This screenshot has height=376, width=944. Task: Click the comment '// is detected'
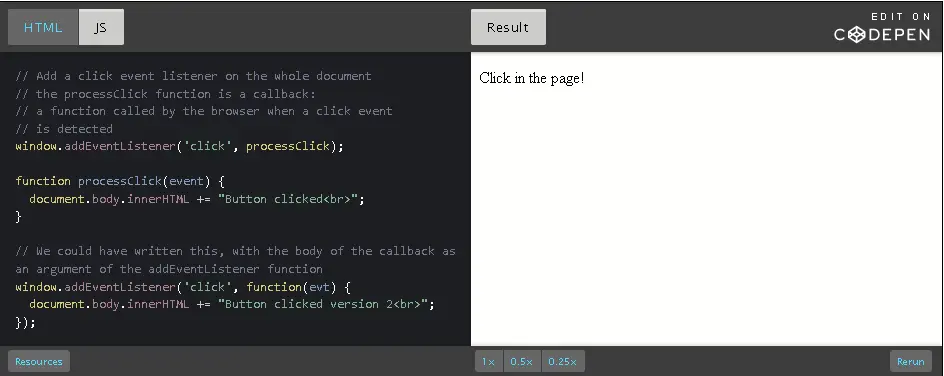click(x=64, y=129)
